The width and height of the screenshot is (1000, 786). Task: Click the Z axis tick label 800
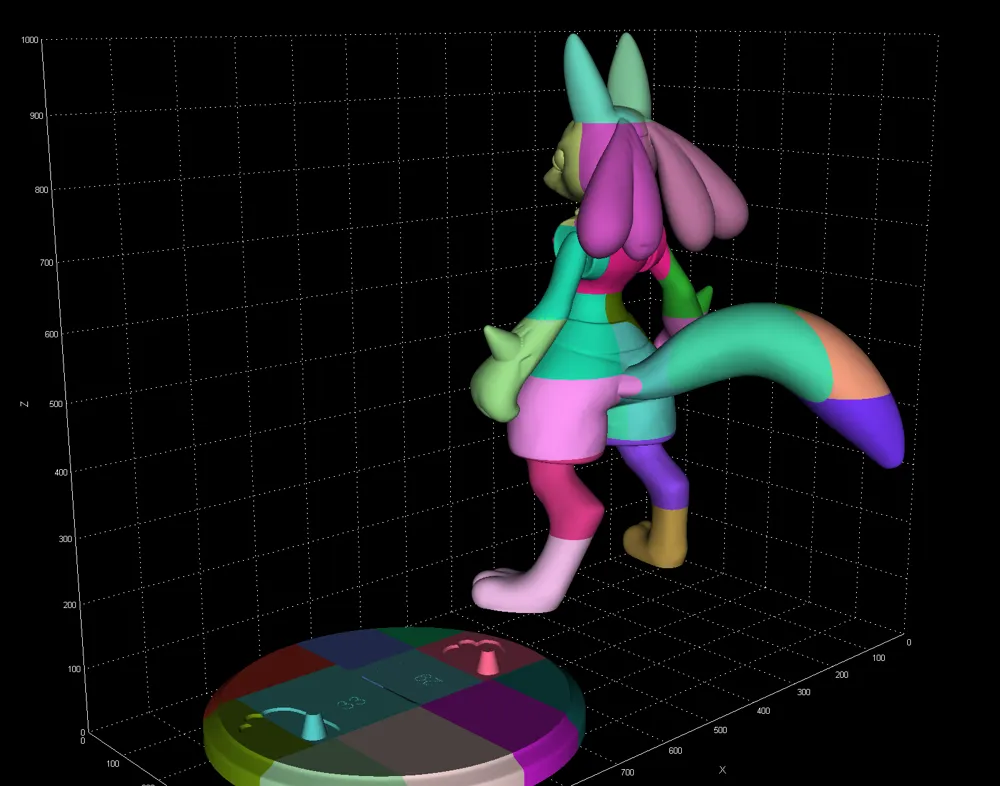(x=41, y=189)
